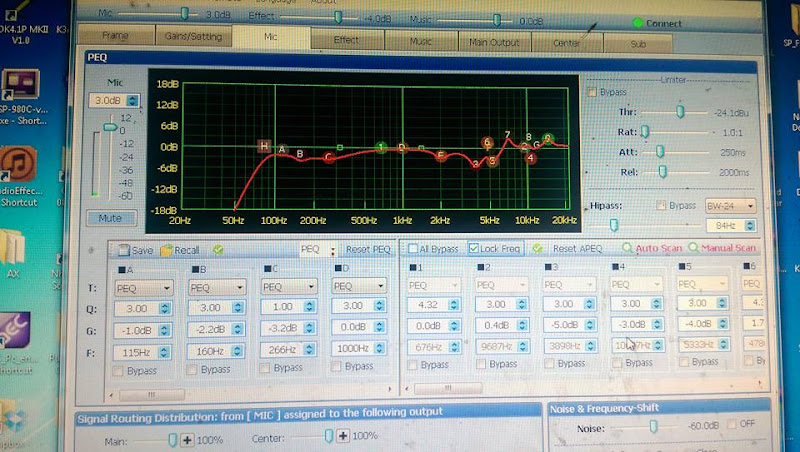The image size is (800, 452).
Task: Check Bypass for band C
Action: coord(264,368)
